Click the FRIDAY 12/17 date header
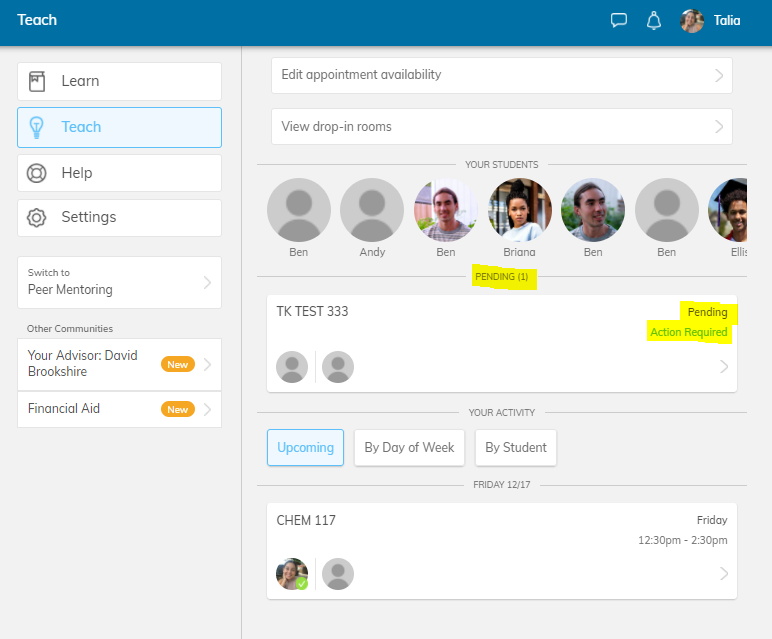 (502, 485)
